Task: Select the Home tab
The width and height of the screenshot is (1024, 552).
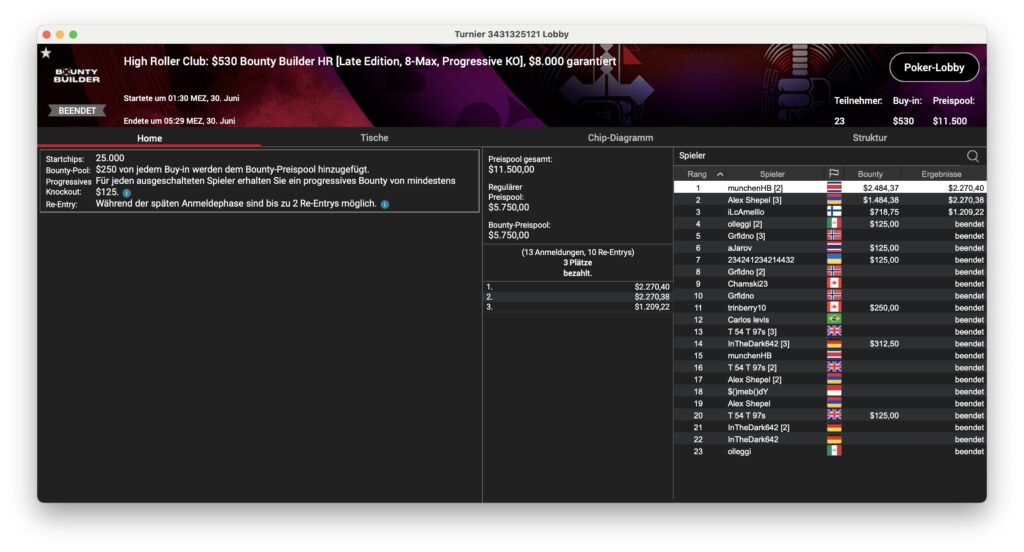Action: (x=149, y=138)
